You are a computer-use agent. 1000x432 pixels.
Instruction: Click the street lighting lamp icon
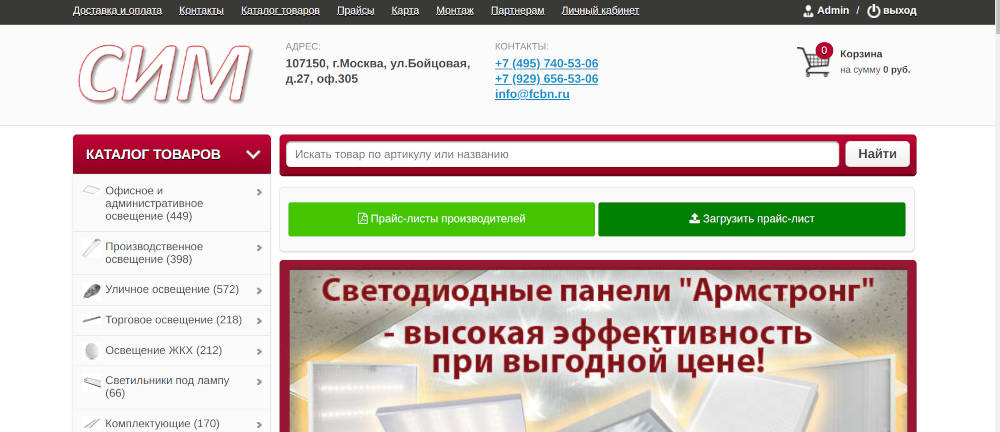pyautogui.click(x=91, y=290)
